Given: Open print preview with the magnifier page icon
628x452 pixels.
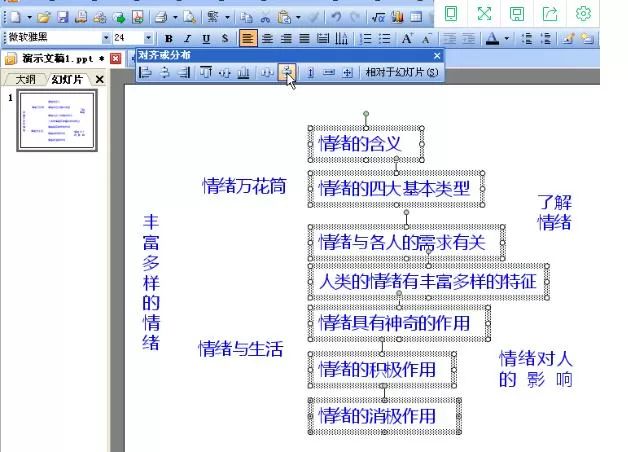Looking at the screenshot, I should (189, 17).
